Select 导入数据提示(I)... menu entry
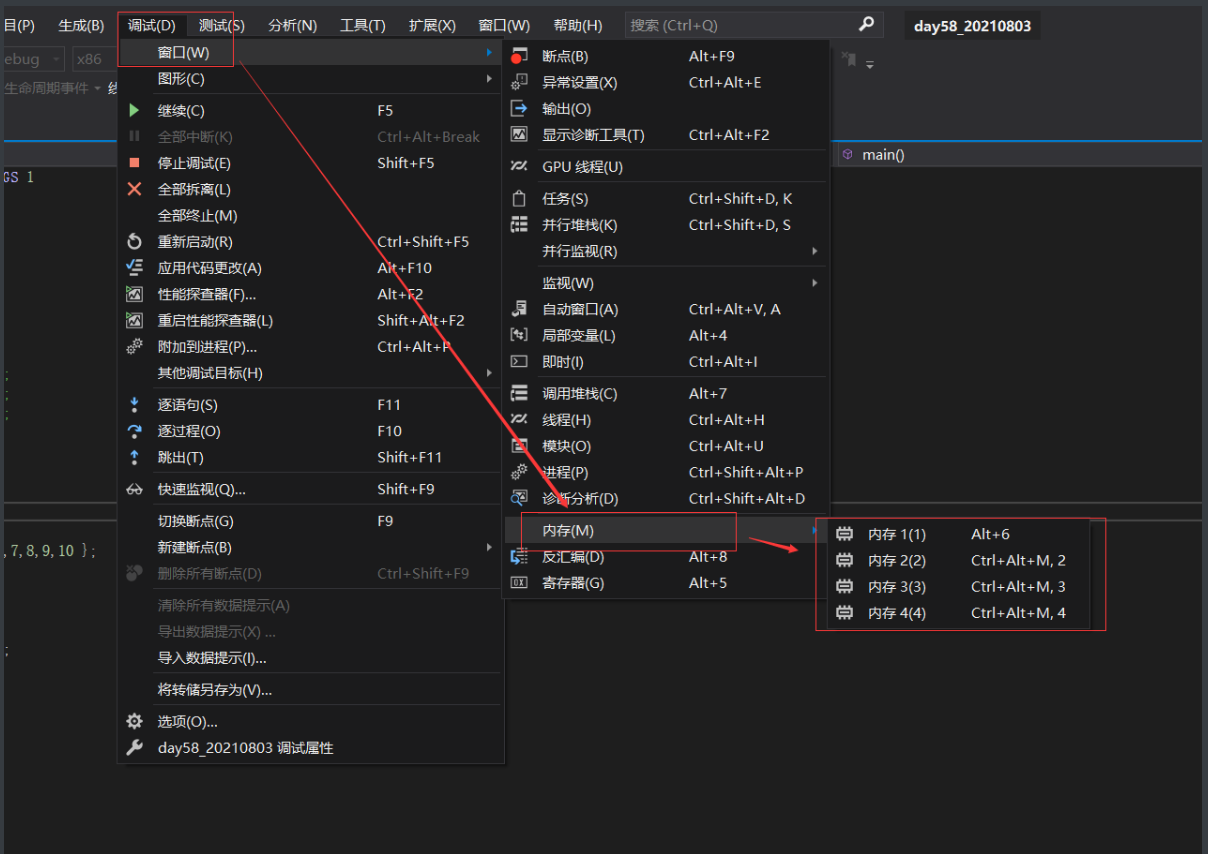 (x=311, y=657)
